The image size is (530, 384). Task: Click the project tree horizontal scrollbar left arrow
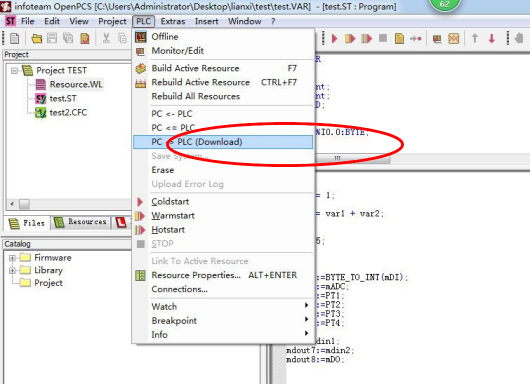12,204
